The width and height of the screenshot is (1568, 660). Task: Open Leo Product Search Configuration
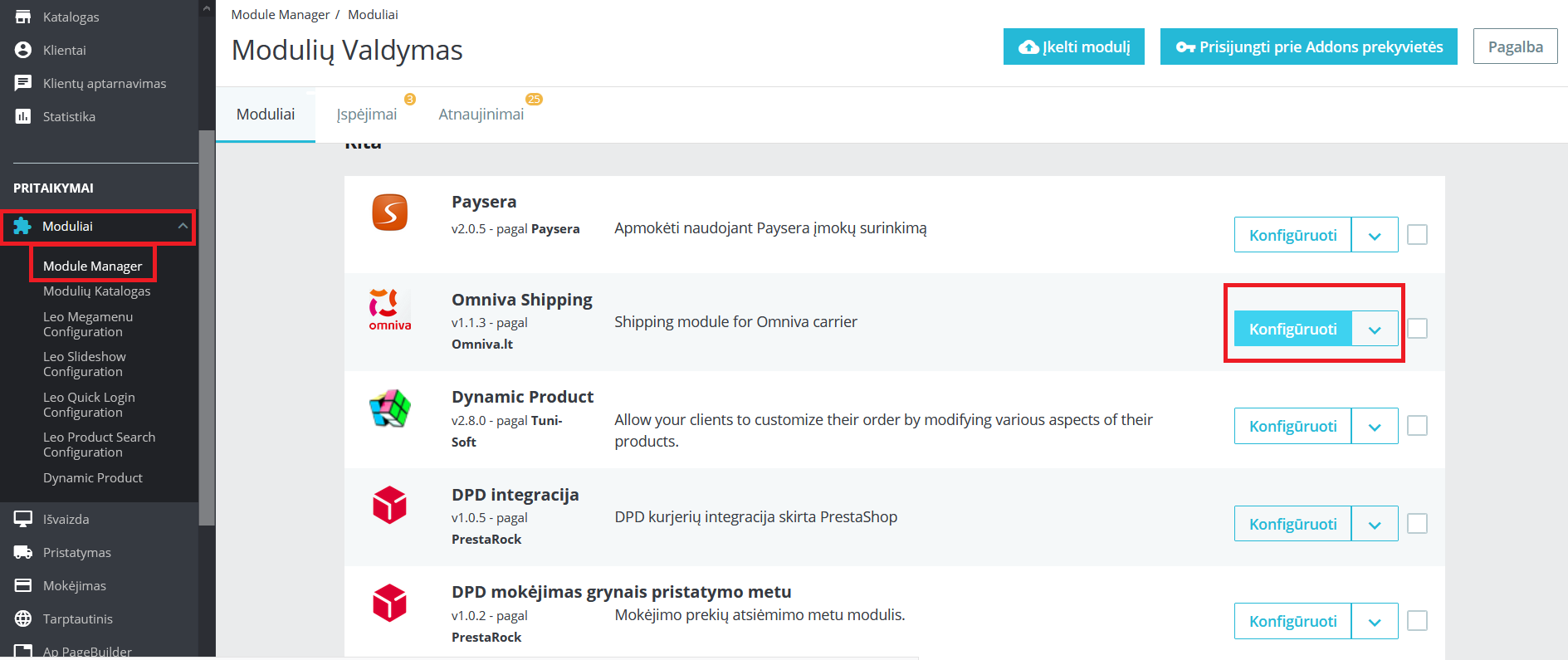(100, 445)
